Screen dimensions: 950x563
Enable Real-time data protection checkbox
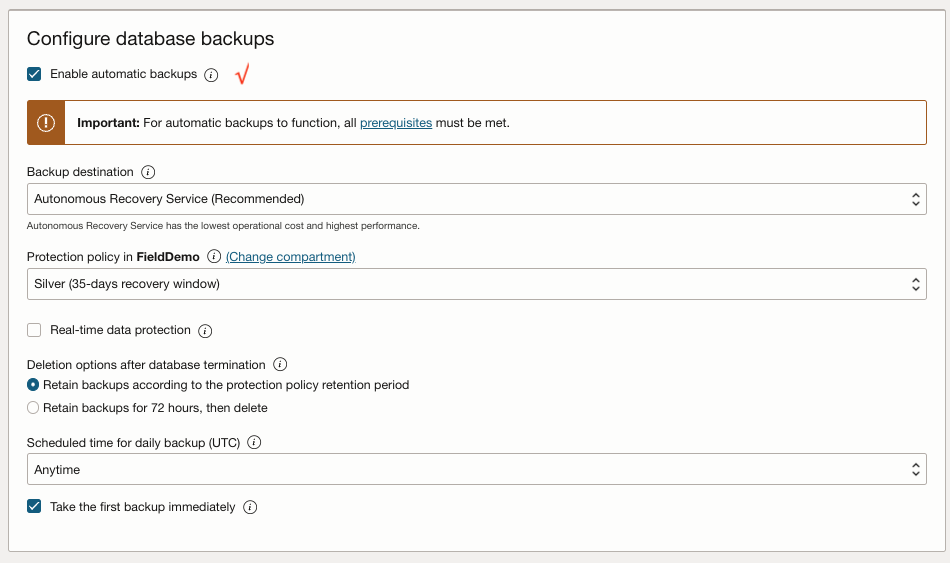[x=34, y=330]
